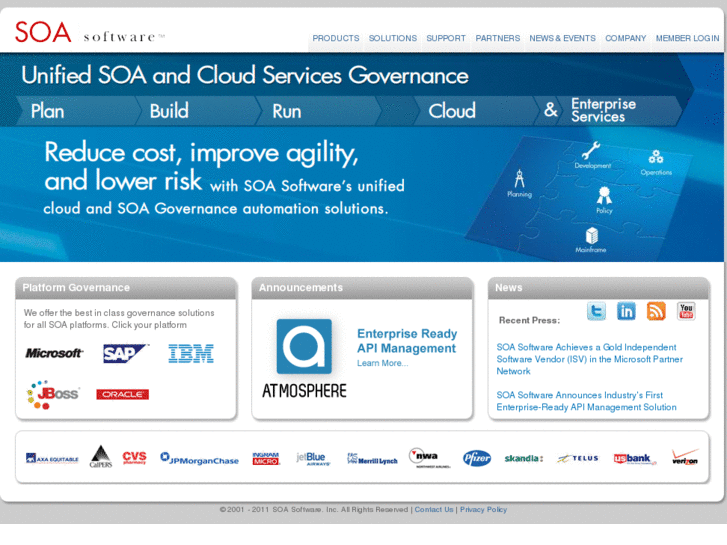
Task: Read the Enterprise-Ready API Management Solution announcement
Action: click(x=586, y=401)
